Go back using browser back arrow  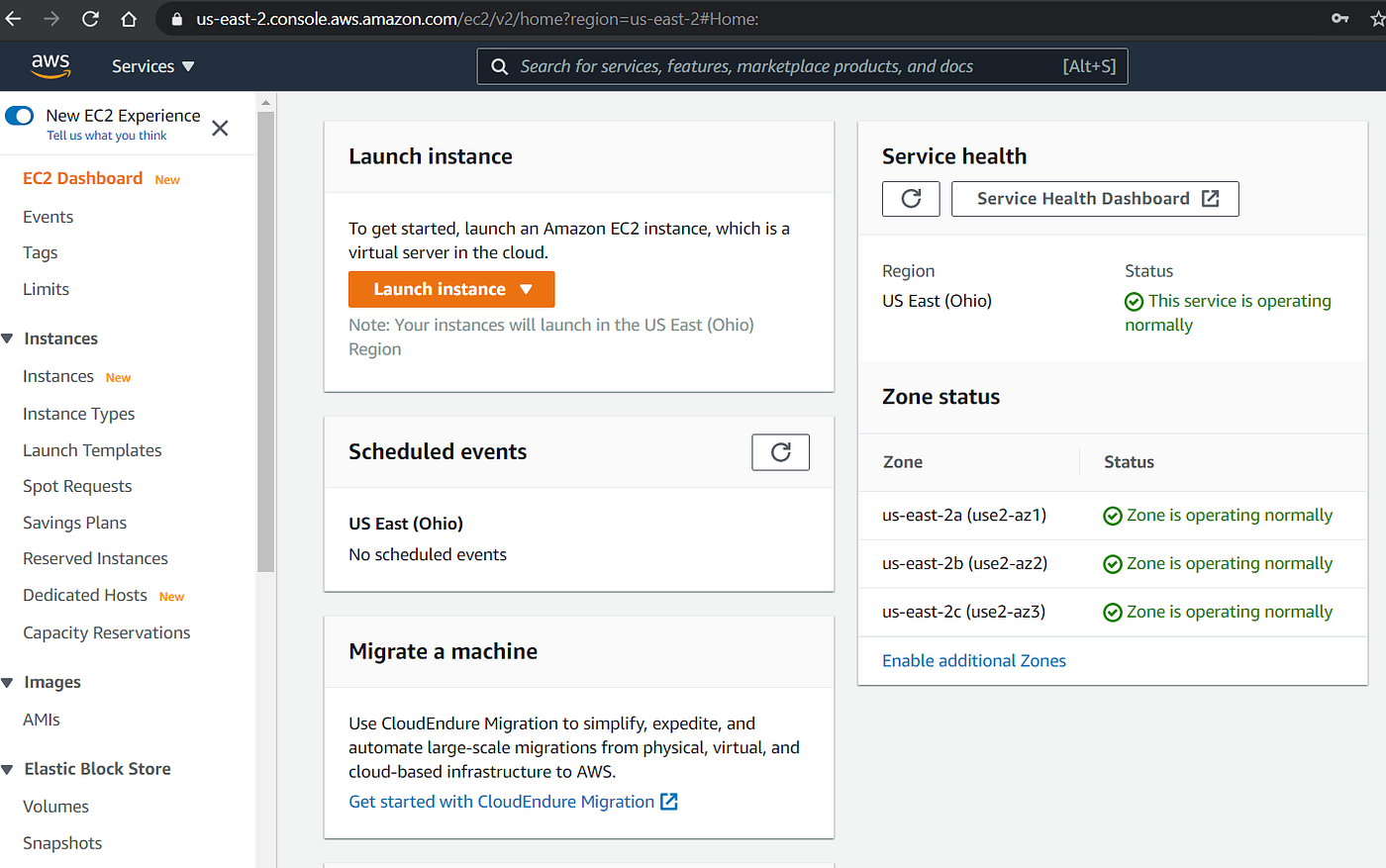(x=13, y=19)
